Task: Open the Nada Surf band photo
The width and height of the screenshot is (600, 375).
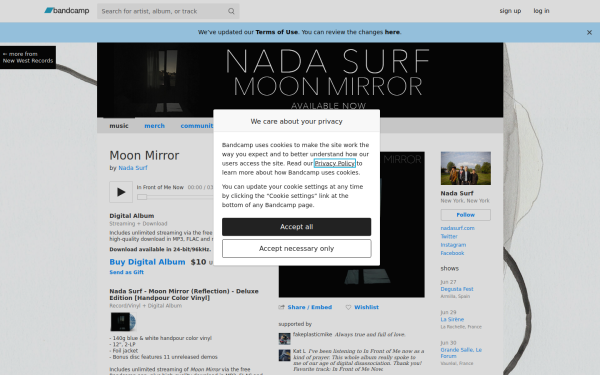Action: (x=465, y=168)
